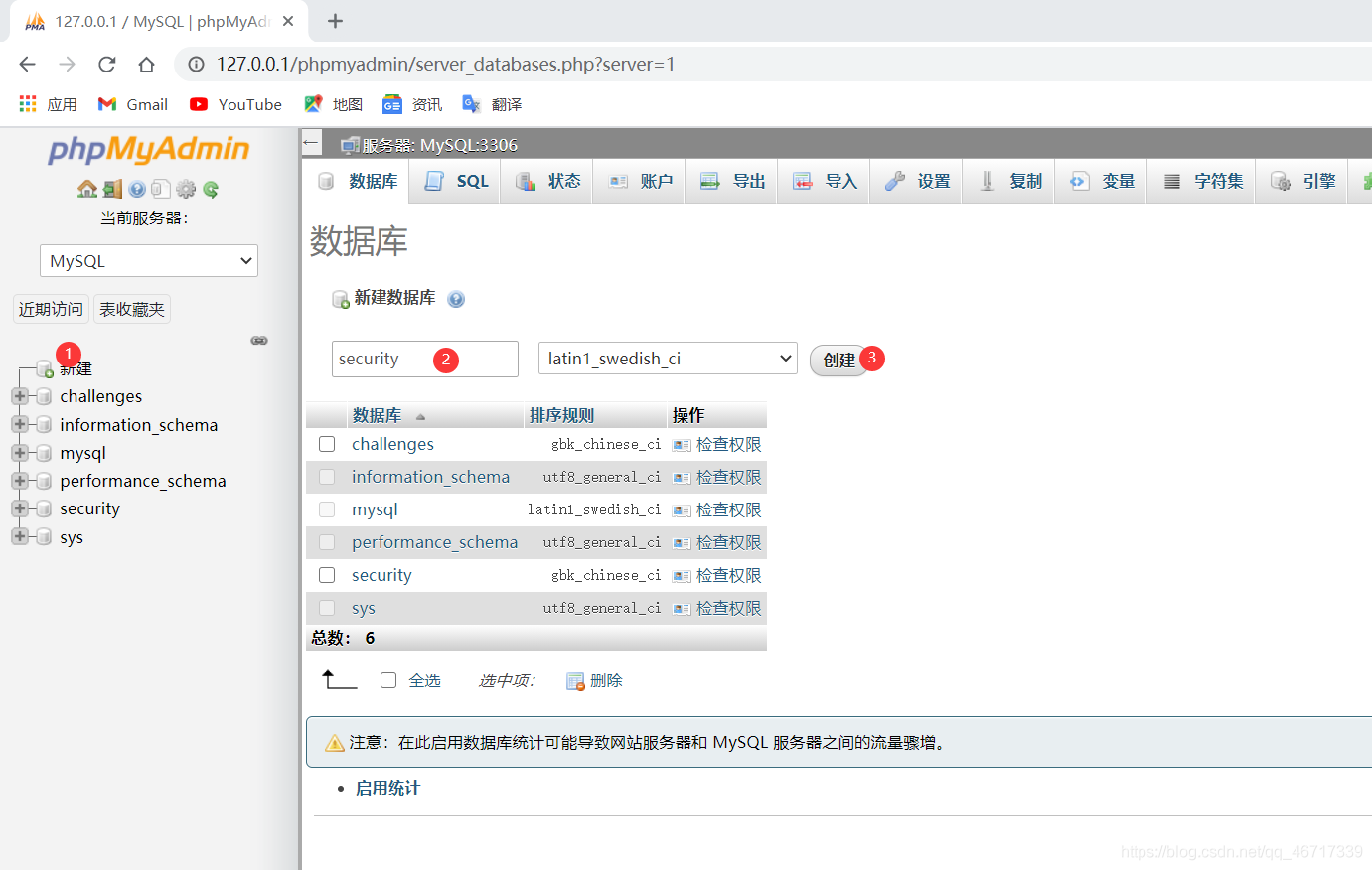Open phpMyAdmin documentation question-mark icon in sidebar

[137, 189]
